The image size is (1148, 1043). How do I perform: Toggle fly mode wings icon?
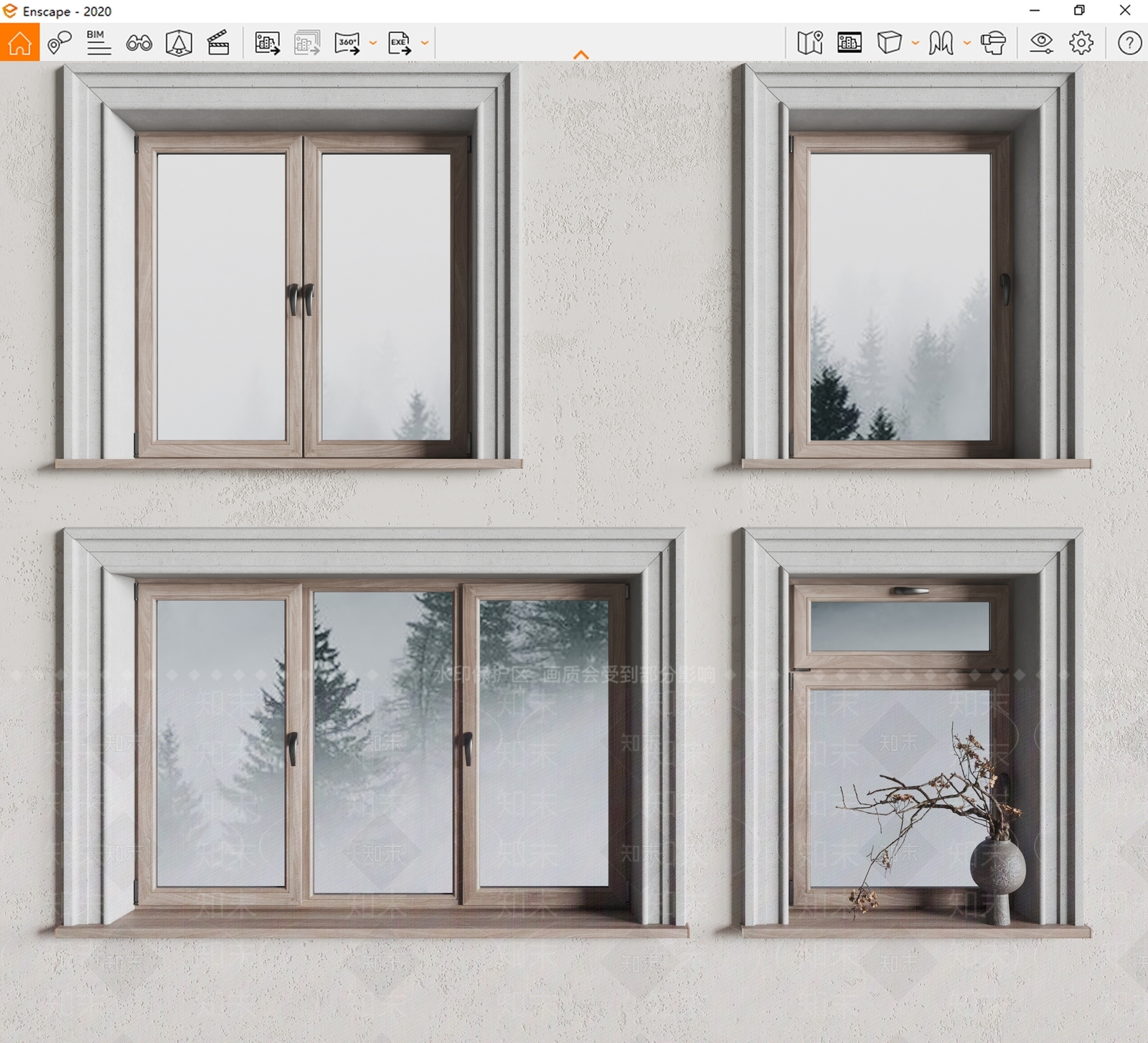(941, 43)
